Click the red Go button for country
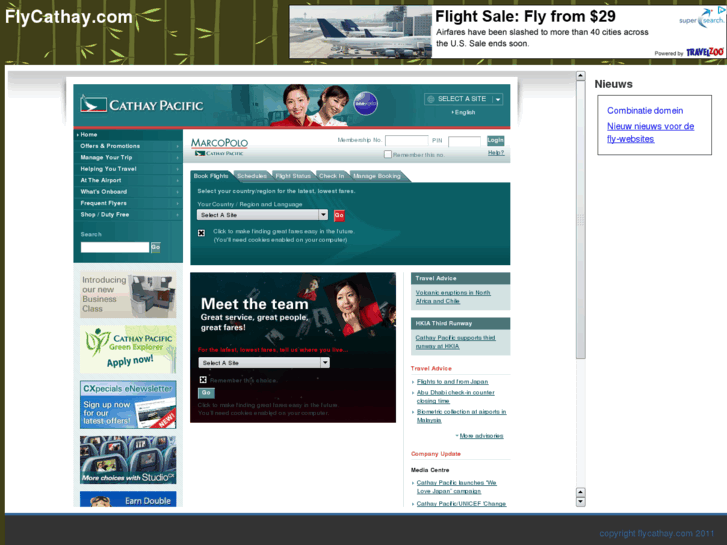The image size is (727, 545). tap(339, 215)
